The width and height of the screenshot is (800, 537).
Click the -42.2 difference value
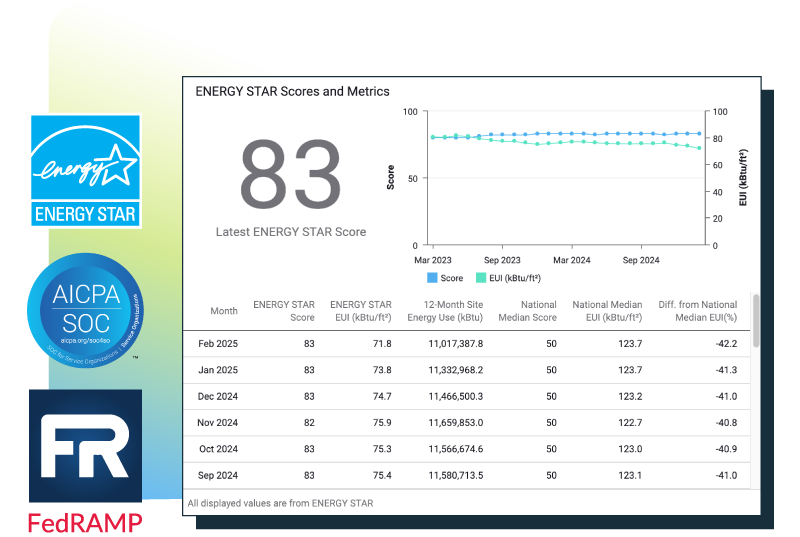point(726,344)
